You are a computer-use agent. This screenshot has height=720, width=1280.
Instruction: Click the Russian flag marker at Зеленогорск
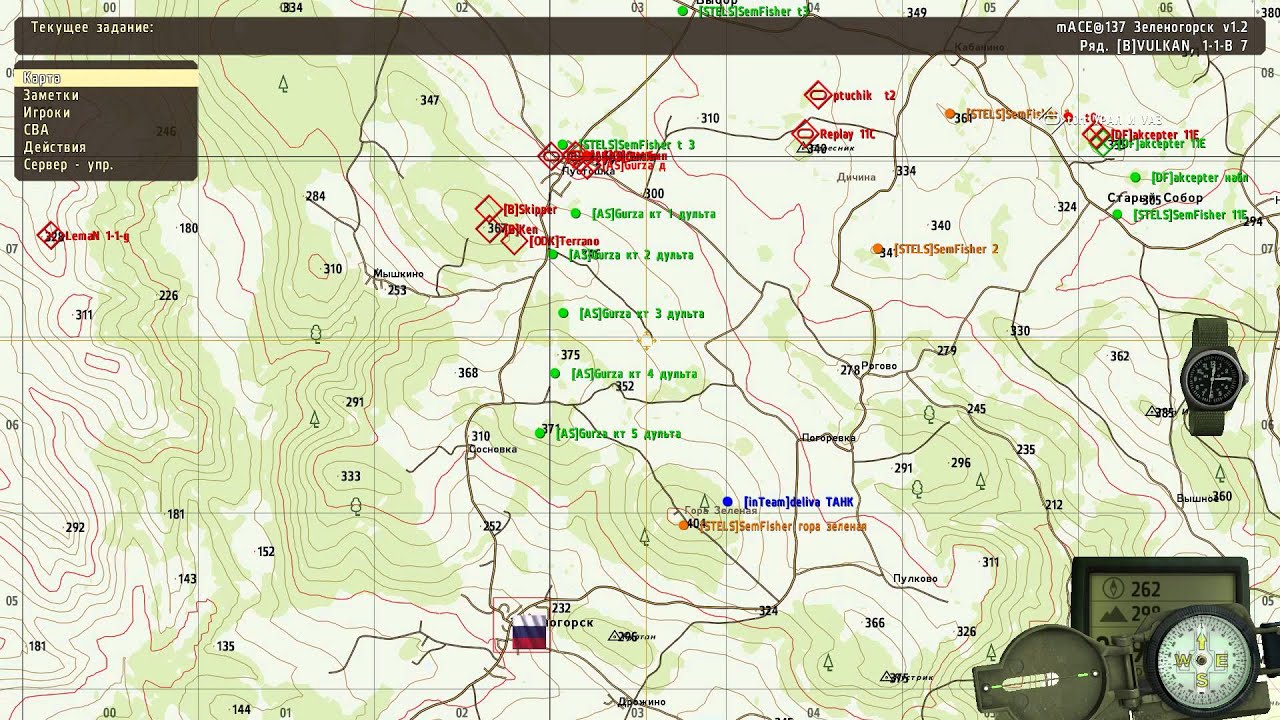529,632
